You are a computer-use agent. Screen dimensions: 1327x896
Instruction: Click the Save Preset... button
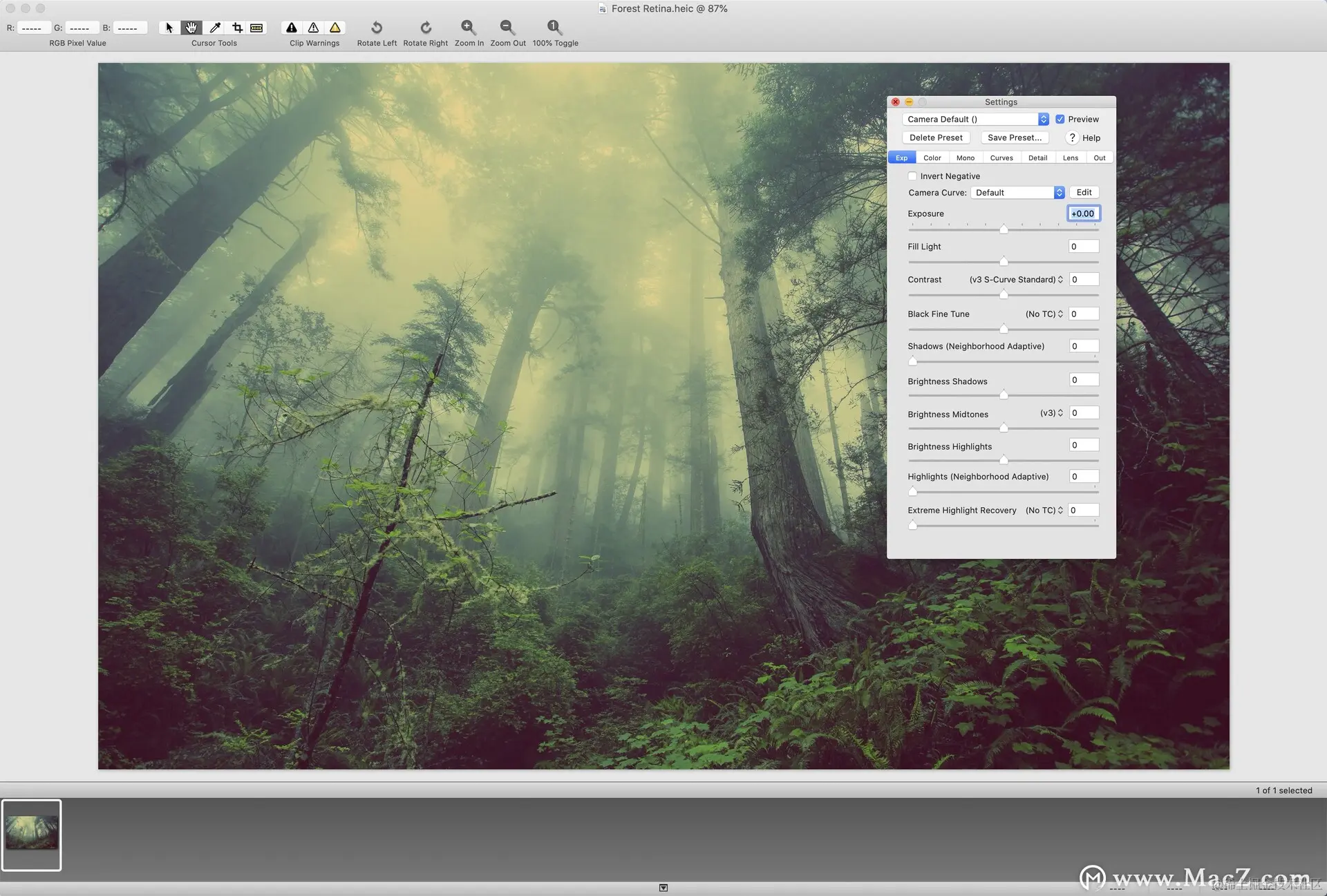pyautogui.click(x=1015, y=138)
